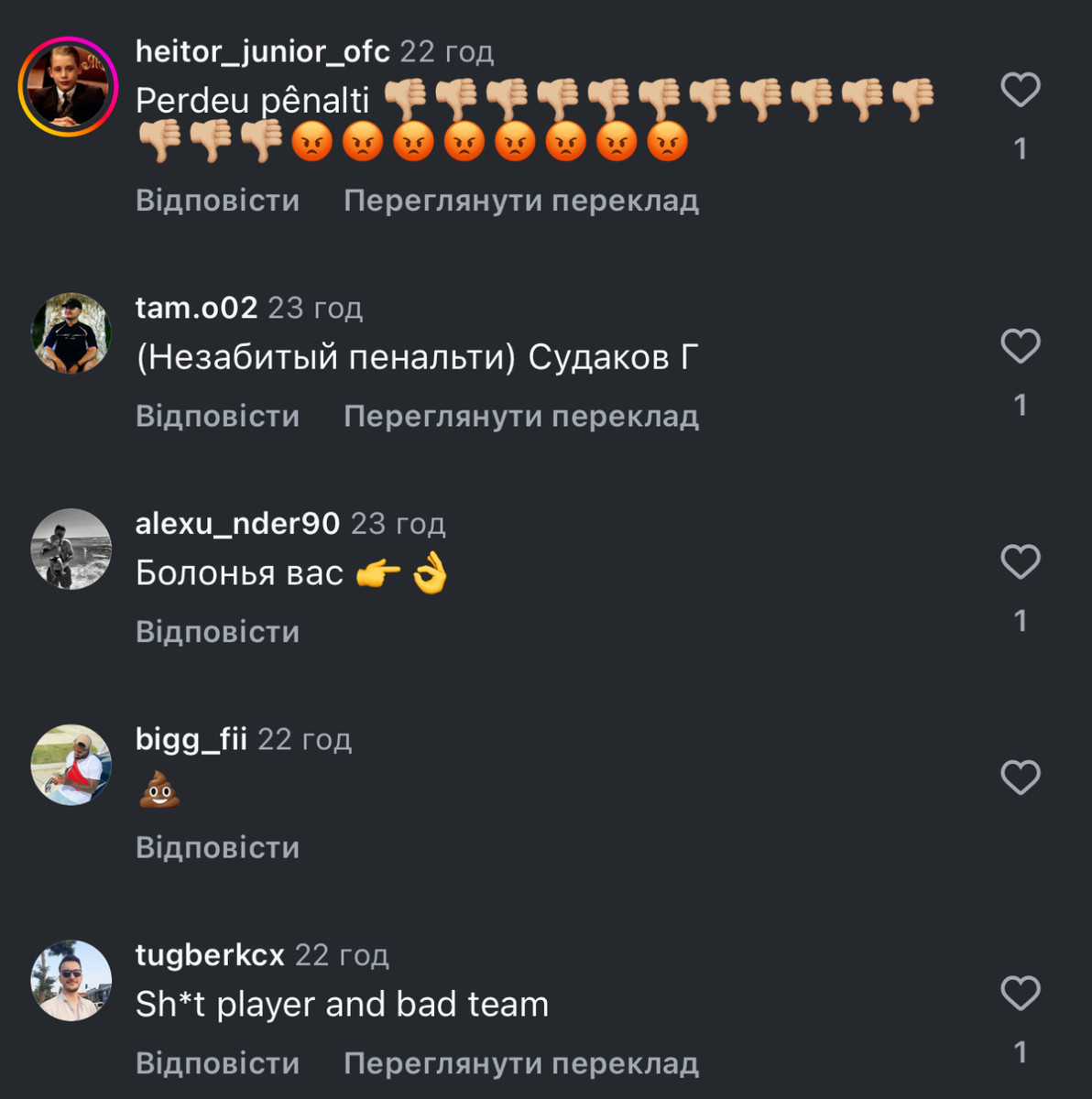This screenshot has width=1092, height=1099.
Task: View alexu_nder90's profile avatar
Action: point(71,549)
